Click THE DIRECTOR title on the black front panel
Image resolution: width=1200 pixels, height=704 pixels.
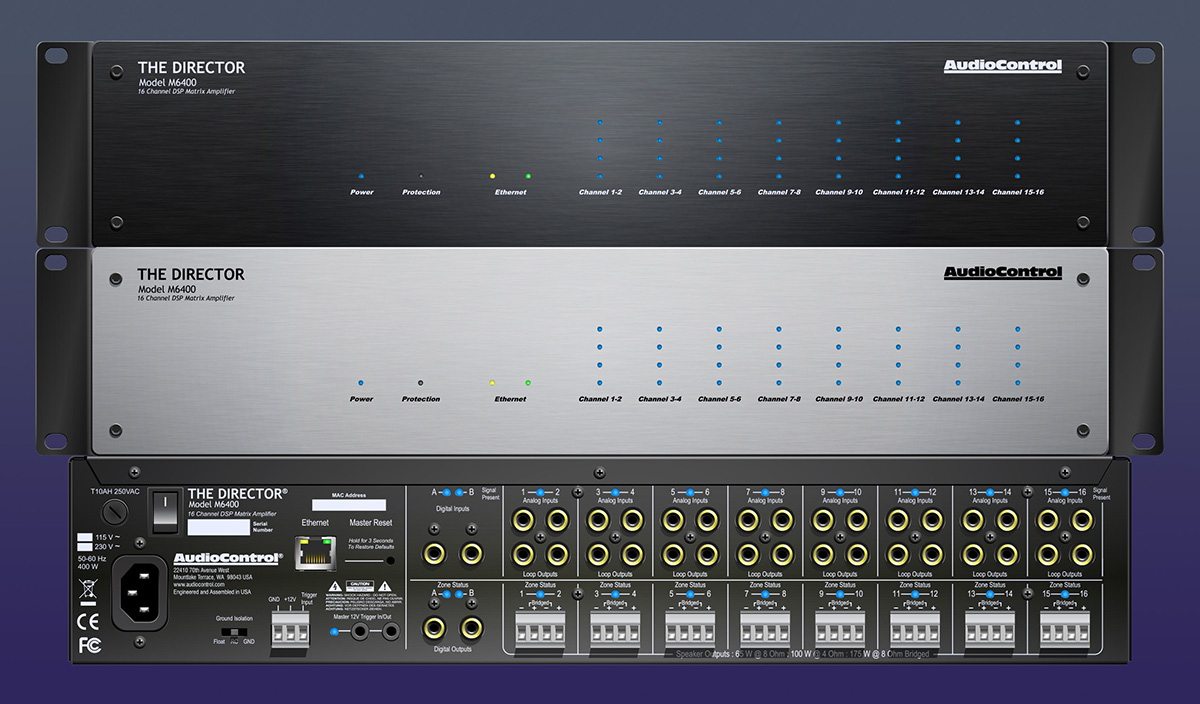pos(191,68)
